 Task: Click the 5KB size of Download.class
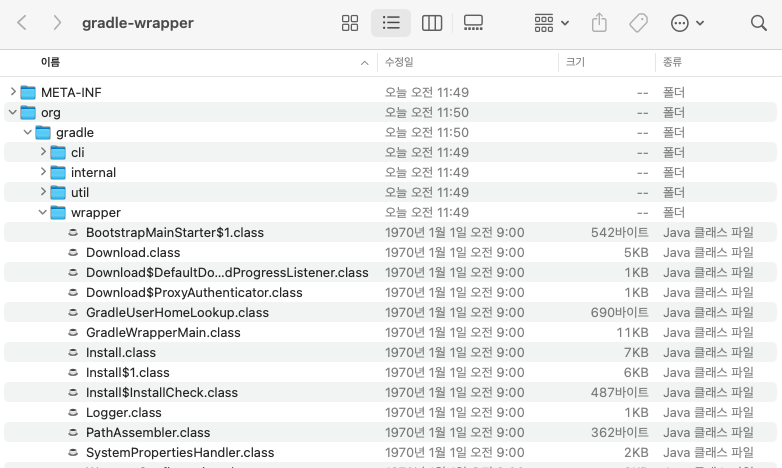[x=636, y=252]
